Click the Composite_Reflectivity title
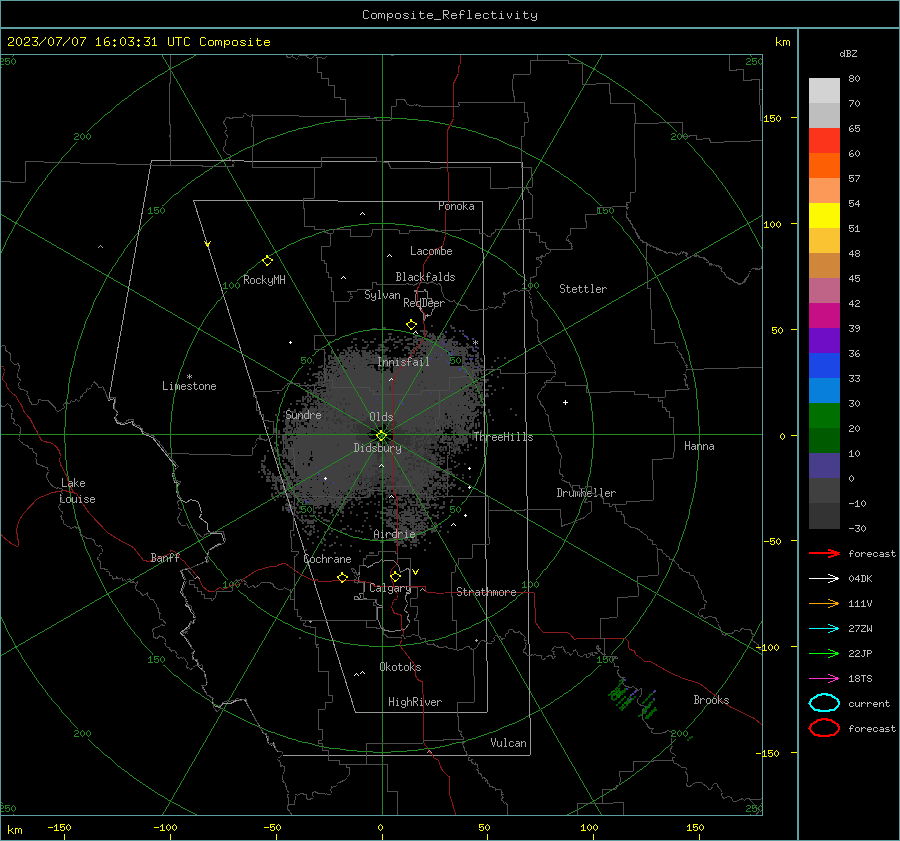 click(450, 15)
